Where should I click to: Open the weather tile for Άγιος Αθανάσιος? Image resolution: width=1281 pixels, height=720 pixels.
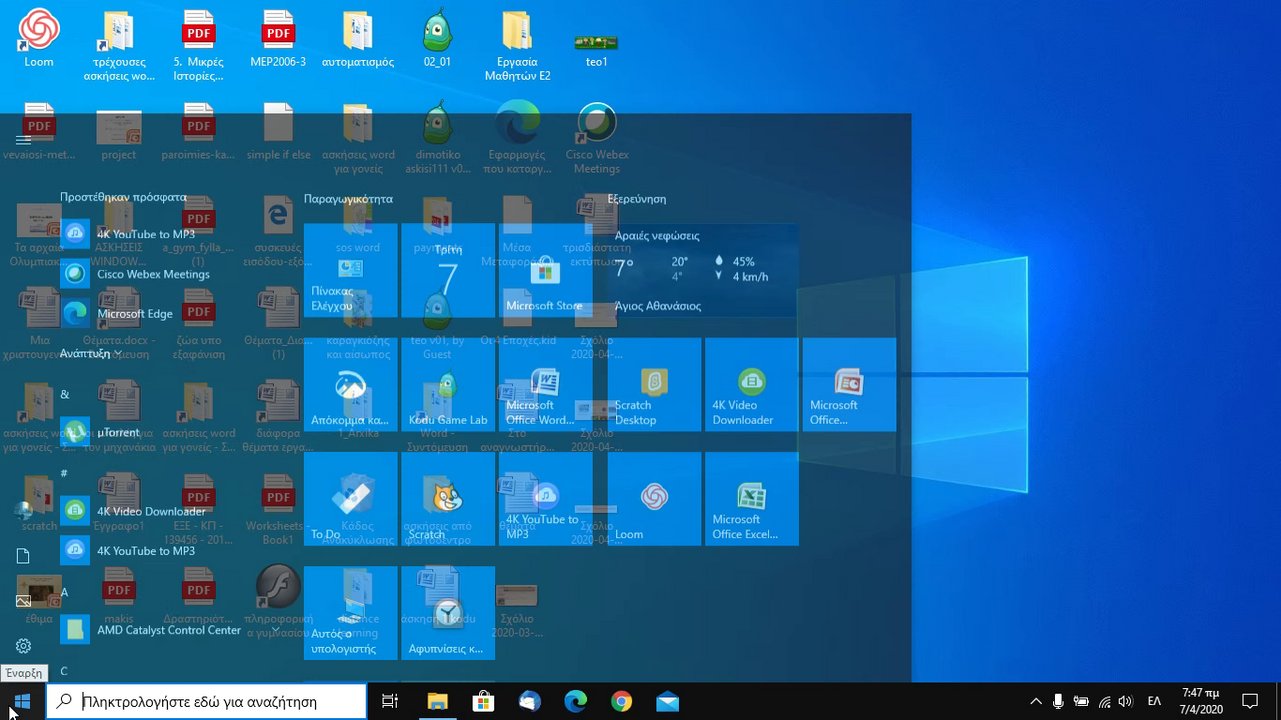(x=703, y=270)
